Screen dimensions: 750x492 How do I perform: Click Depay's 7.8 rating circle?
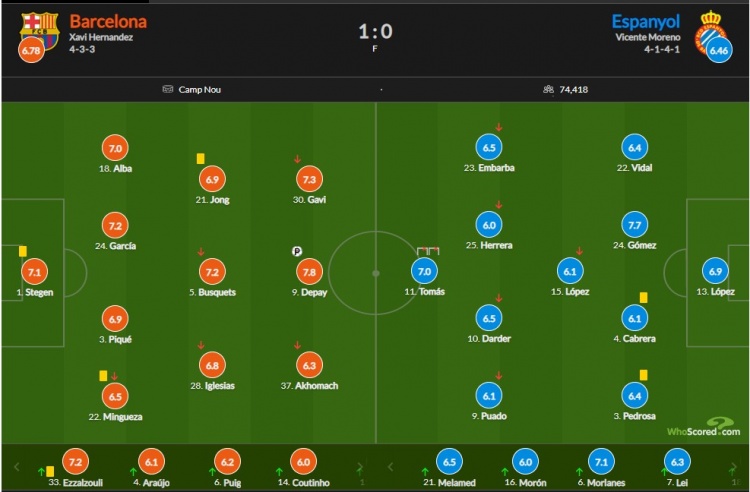click(x=309, y=272)
